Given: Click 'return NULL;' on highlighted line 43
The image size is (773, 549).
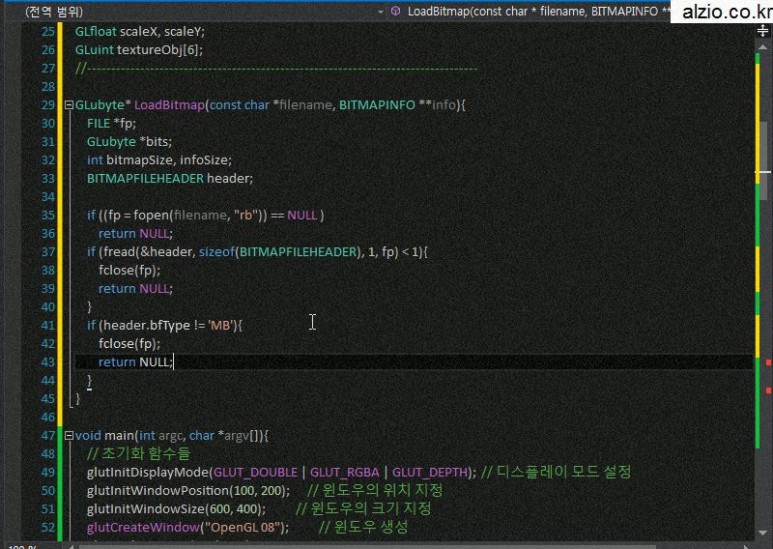Looking at the screenshot, I should (136, 362).
